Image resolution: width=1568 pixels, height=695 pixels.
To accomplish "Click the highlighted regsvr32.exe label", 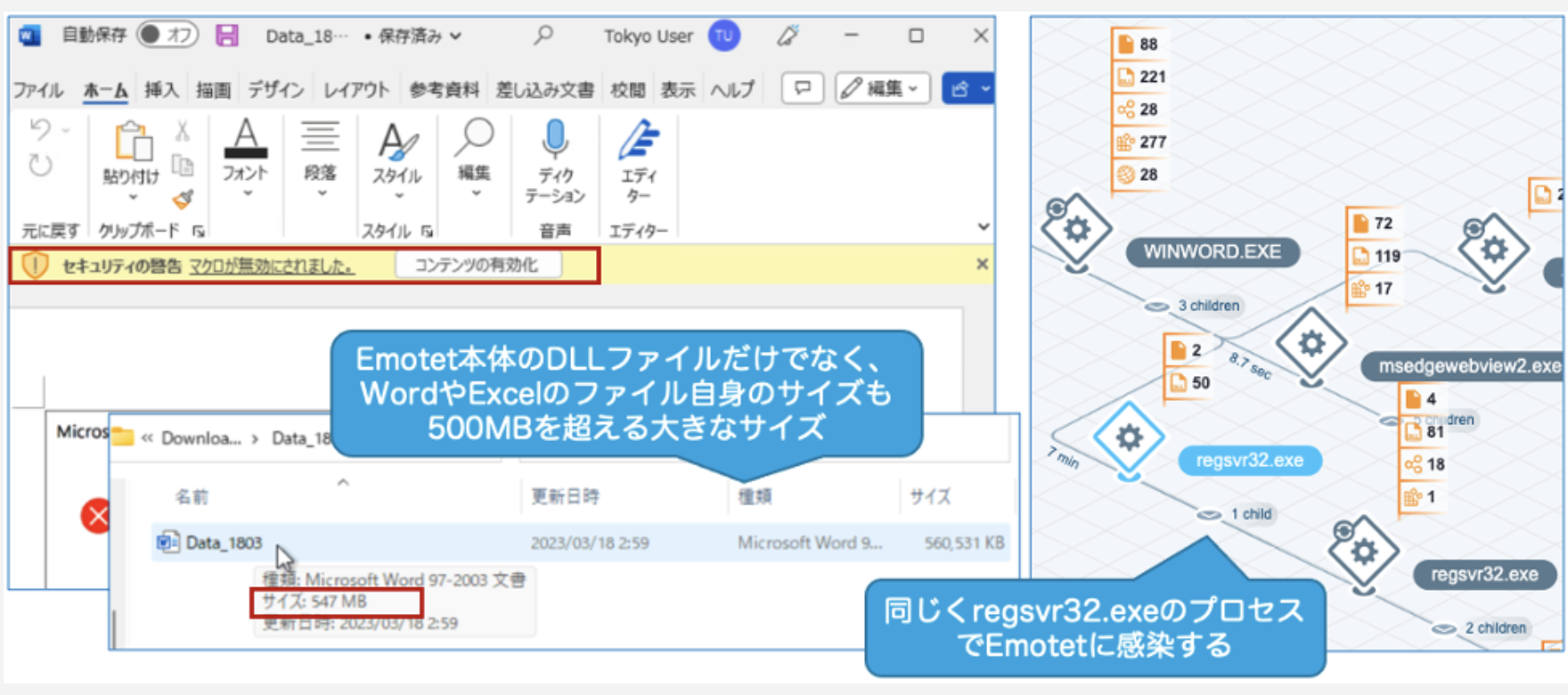I will [1250, 461].
